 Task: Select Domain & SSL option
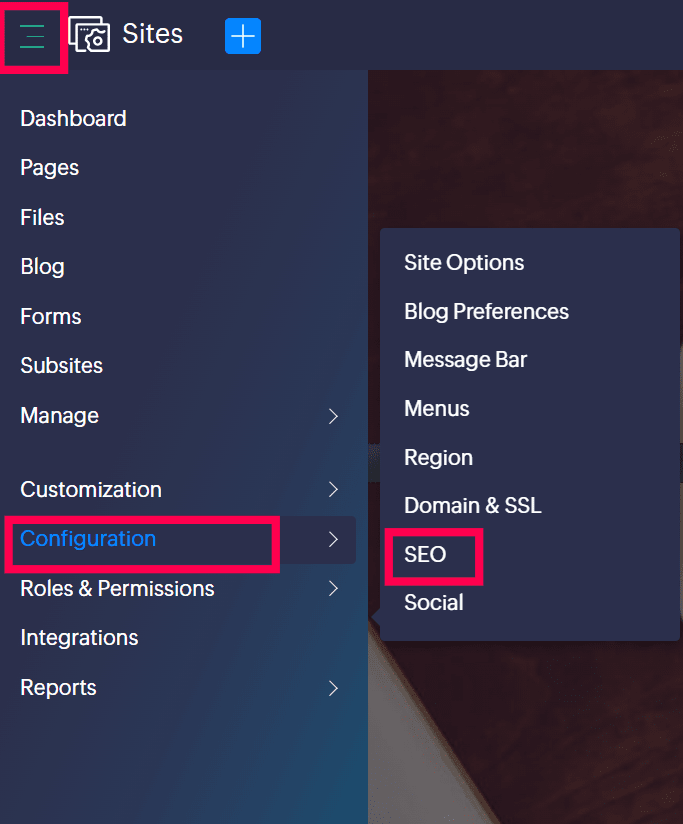click(x=473, y=506)
